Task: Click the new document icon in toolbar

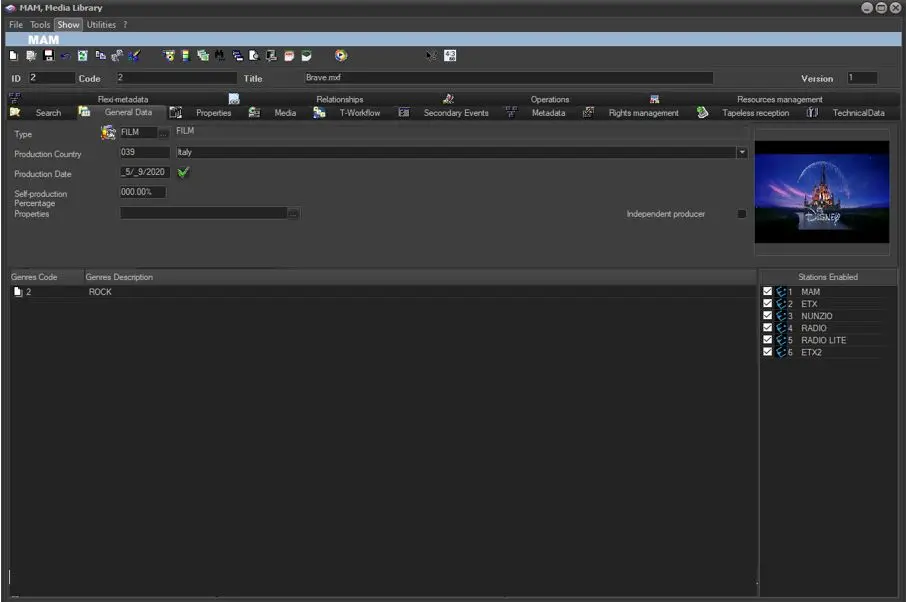Action: [x=14, y=56]
